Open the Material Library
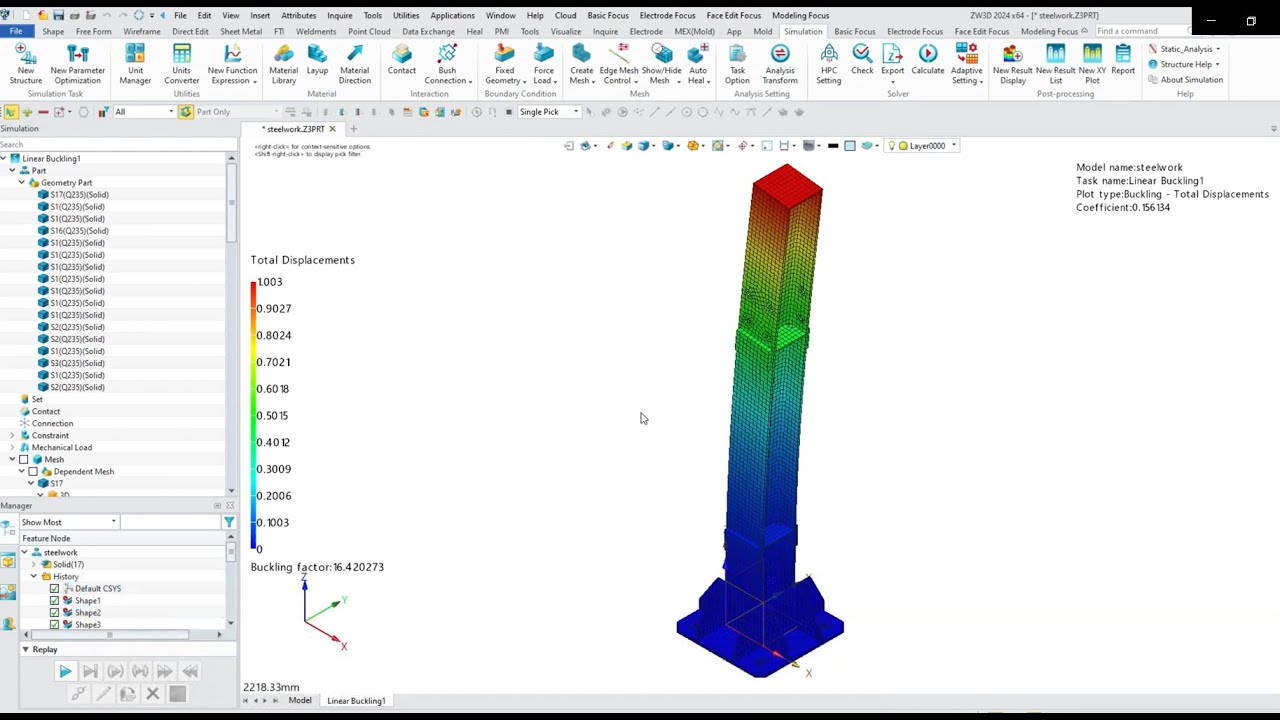This screenshot has height=720, width=1280. [283, 64]
